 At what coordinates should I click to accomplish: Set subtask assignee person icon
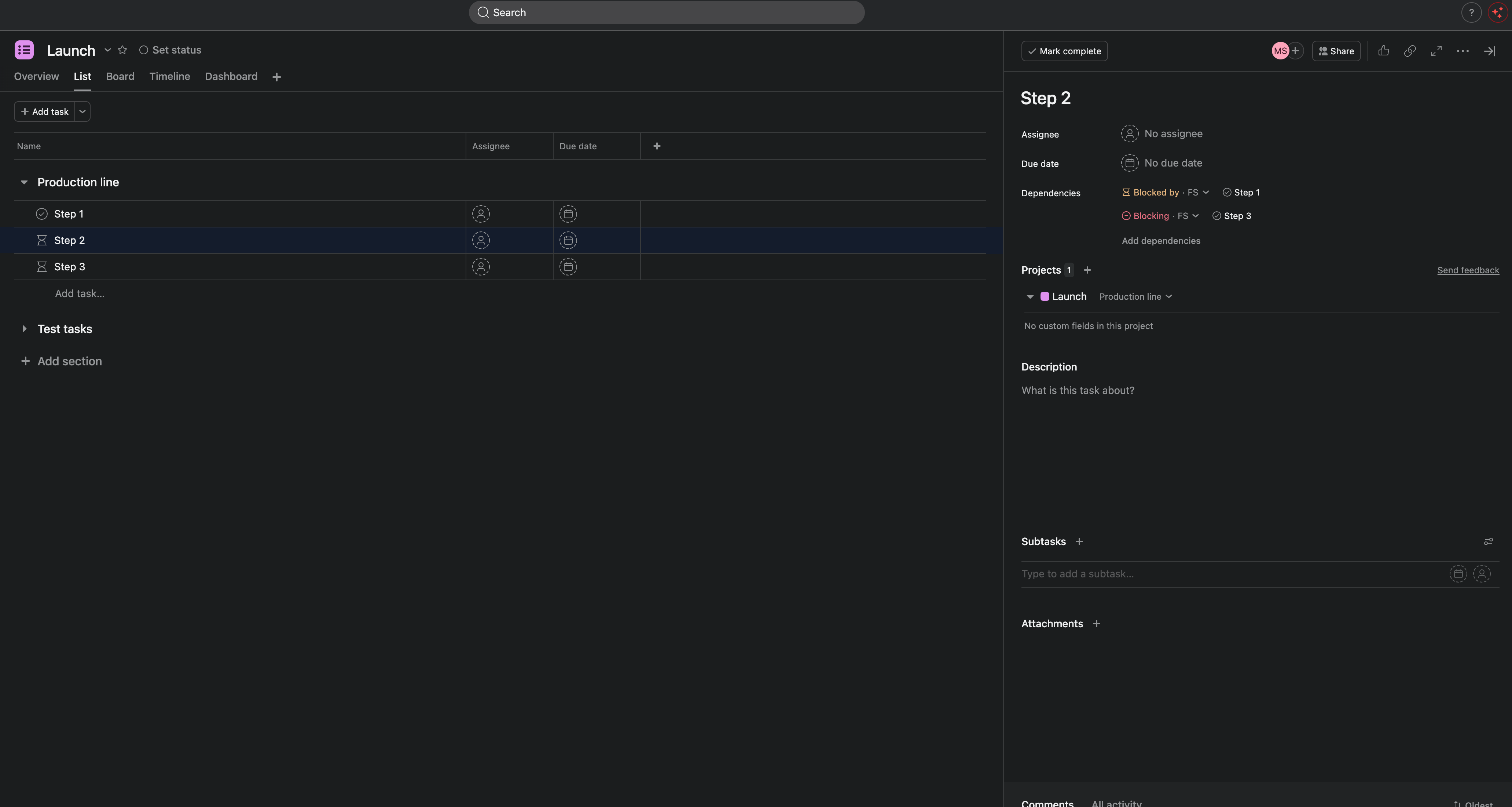click(1482, 574)
